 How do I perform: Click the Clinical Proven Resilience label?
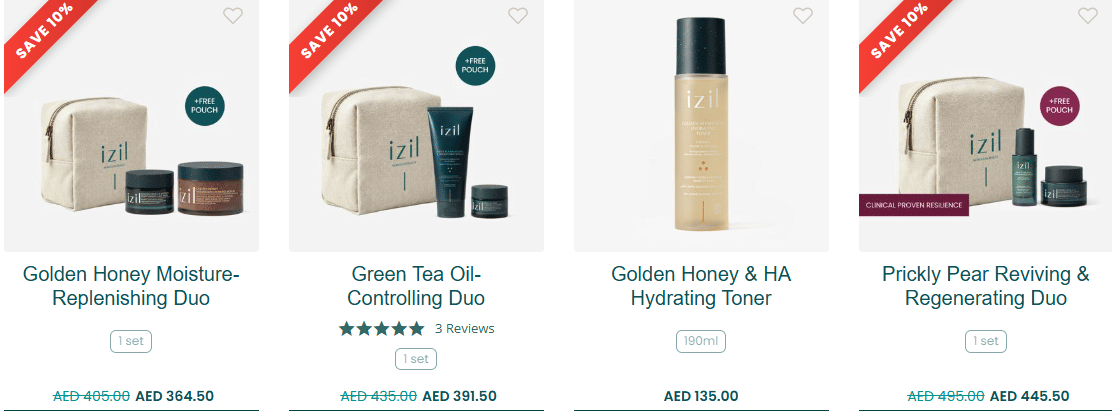click(914, 206)
